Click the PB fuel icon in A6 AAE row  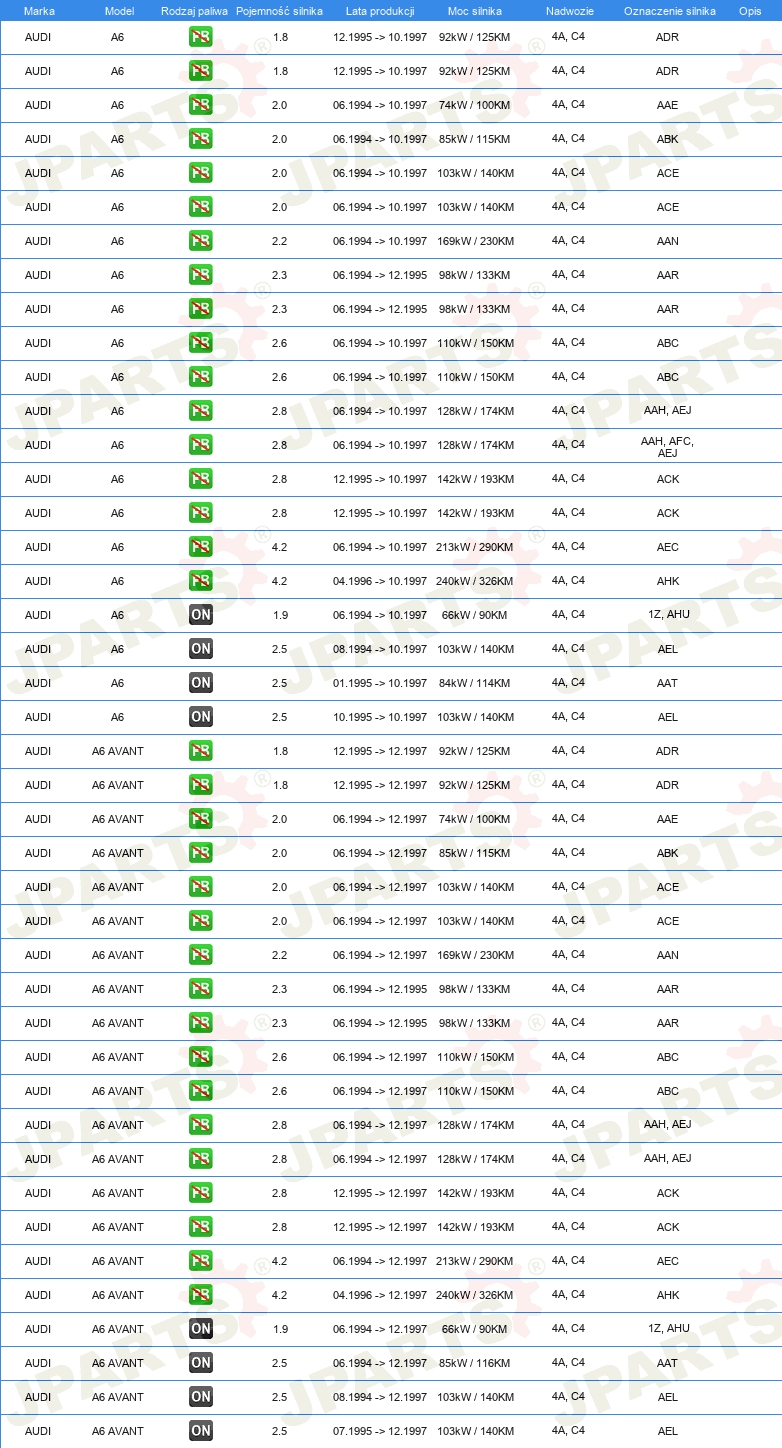pos(201,105)
